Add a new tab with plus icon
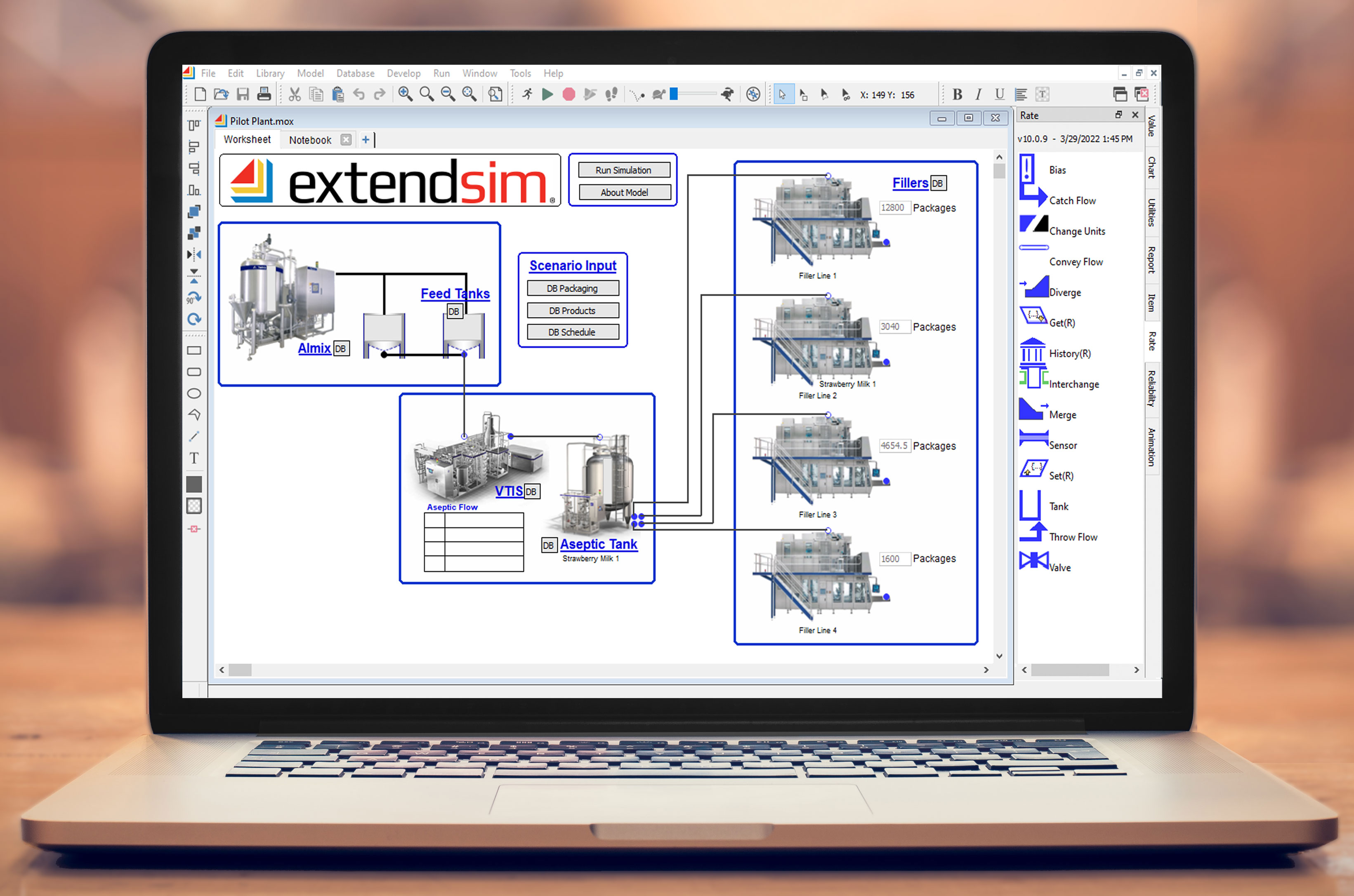1354x896 pixels. pyautogui.click(x=366, y=139)
